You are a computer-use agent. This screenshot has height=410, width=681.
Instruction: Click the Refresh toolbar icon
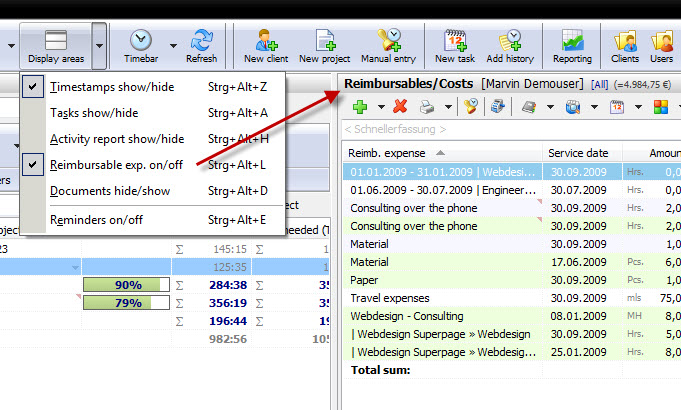(x=202, y=40)
